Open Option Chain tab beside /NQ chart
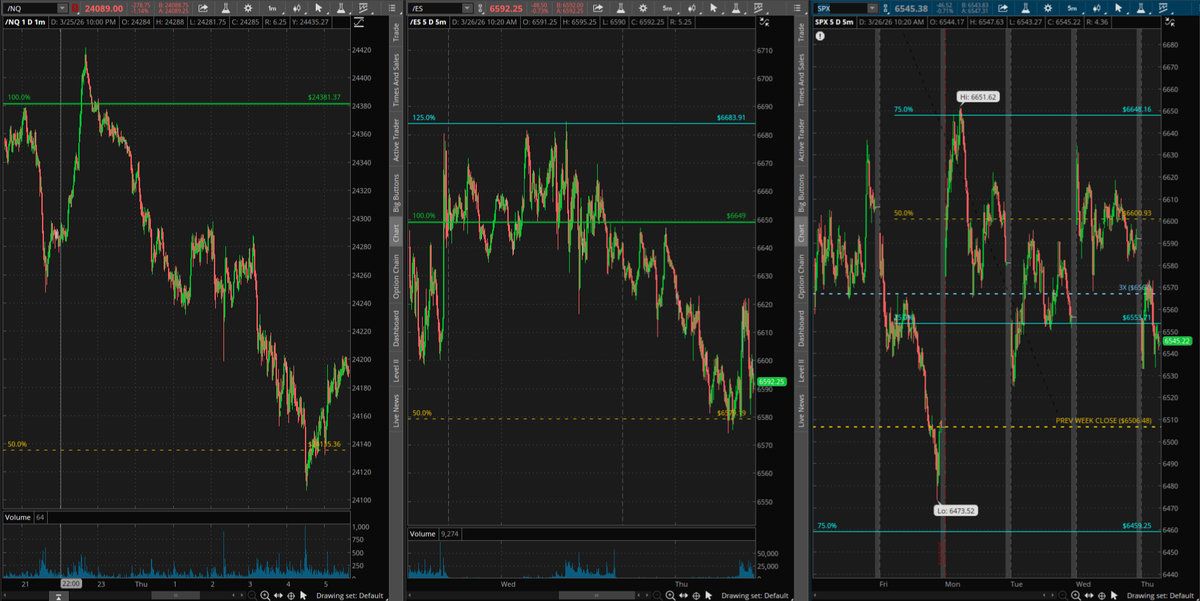 (396, 276)
